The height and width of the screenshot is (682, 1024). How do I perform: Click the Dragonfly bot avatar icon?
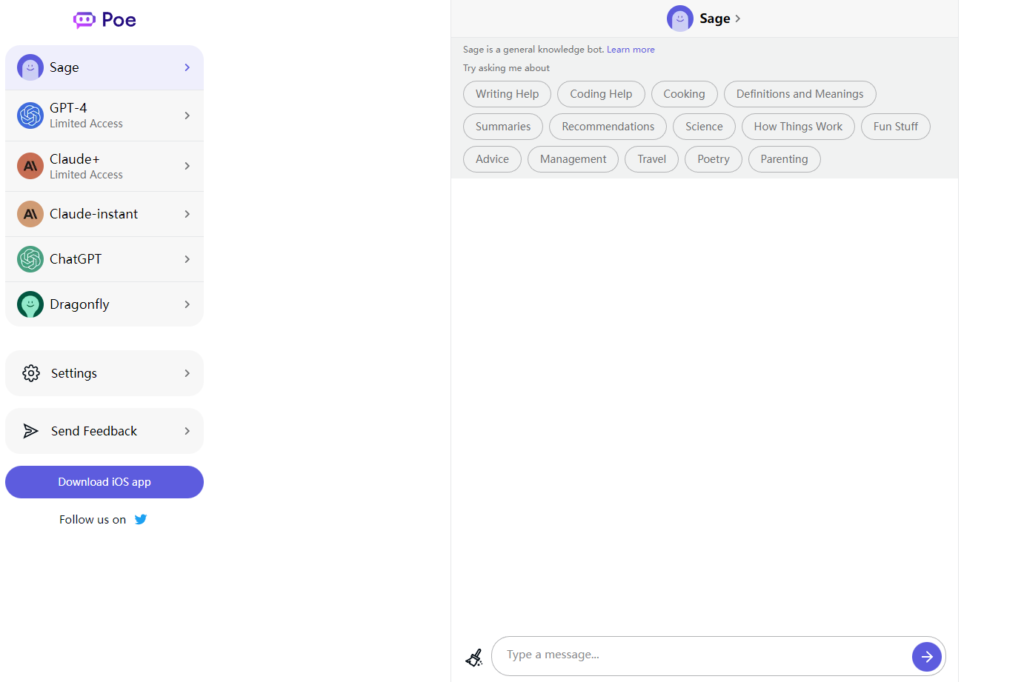(x=30, y=304)
